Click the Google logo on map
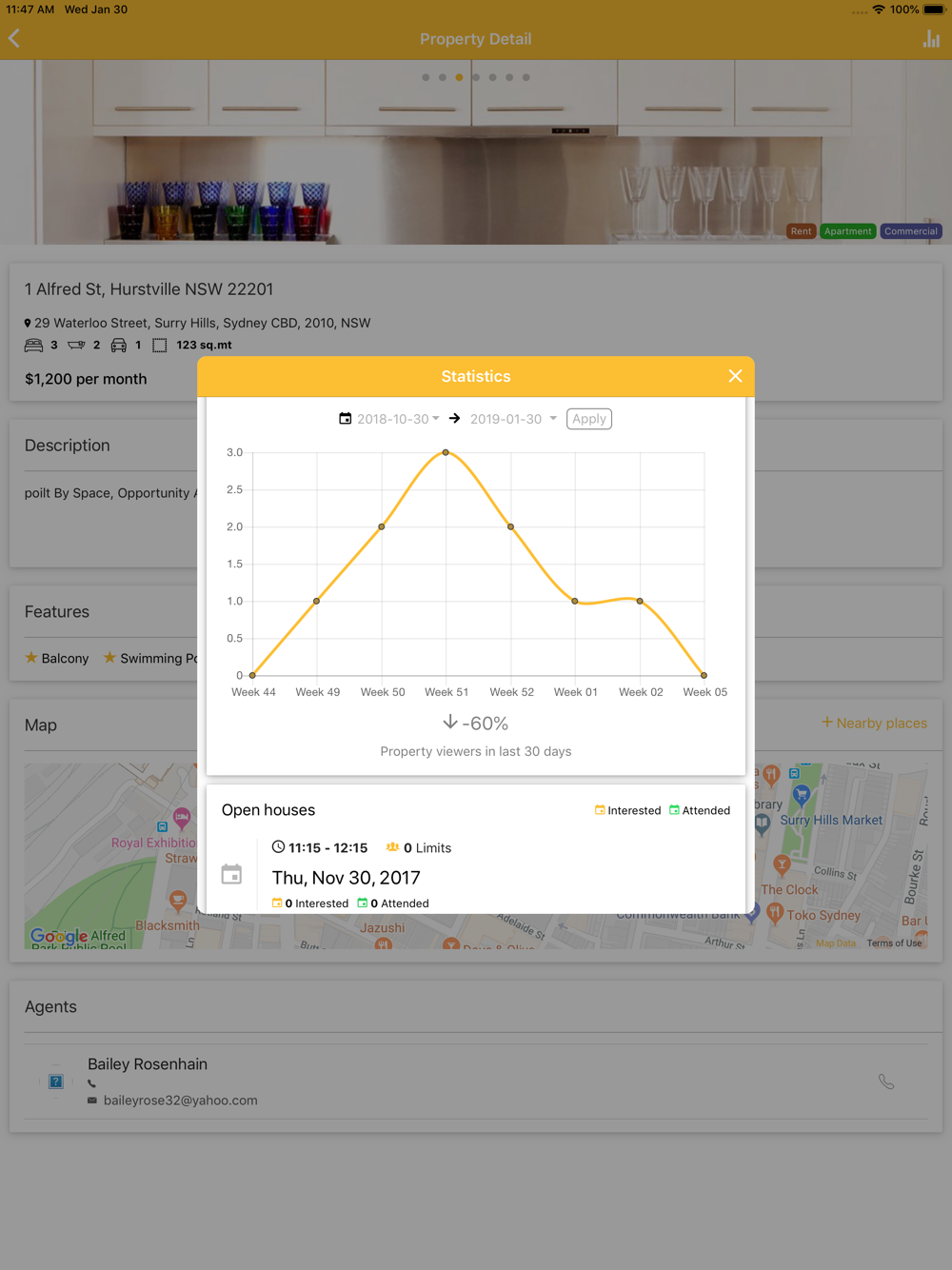Screen dimensions: 952x1270 (x=59, y=937)
